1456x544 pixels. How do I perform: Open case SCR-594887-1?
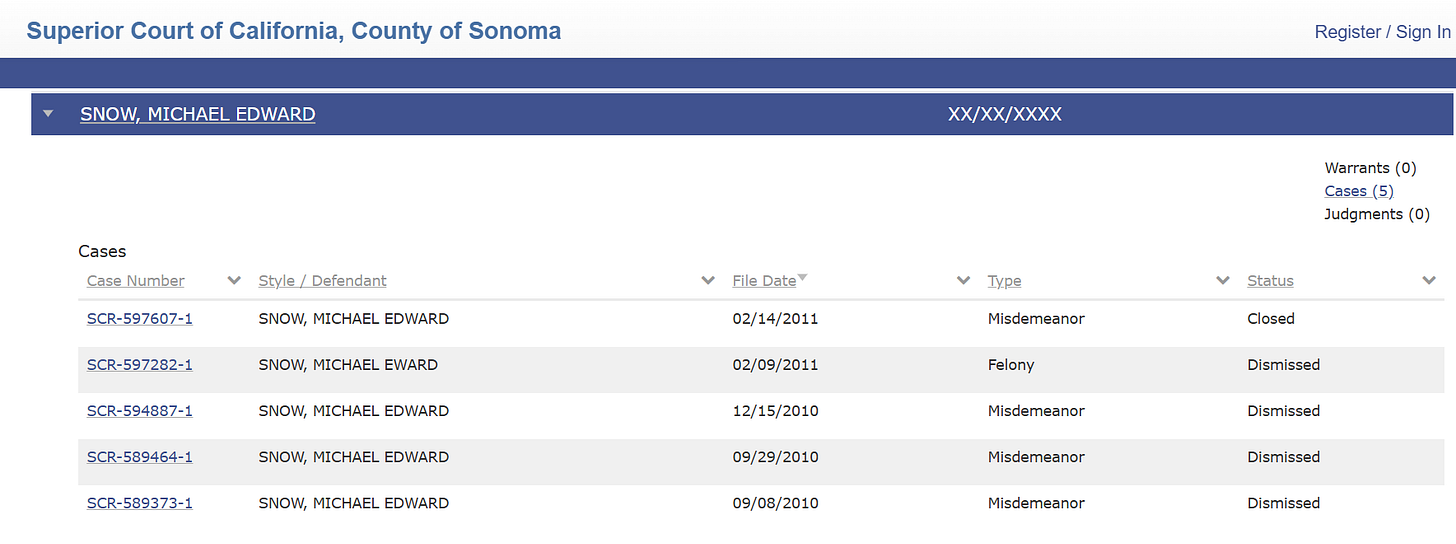[140, 411]
